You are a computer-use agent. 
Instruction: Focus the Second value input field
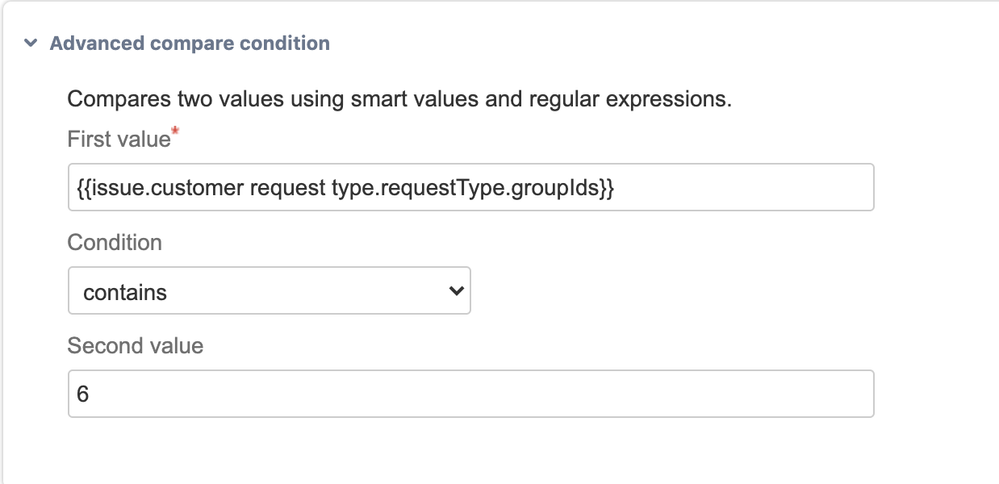(x=470, y=394)
